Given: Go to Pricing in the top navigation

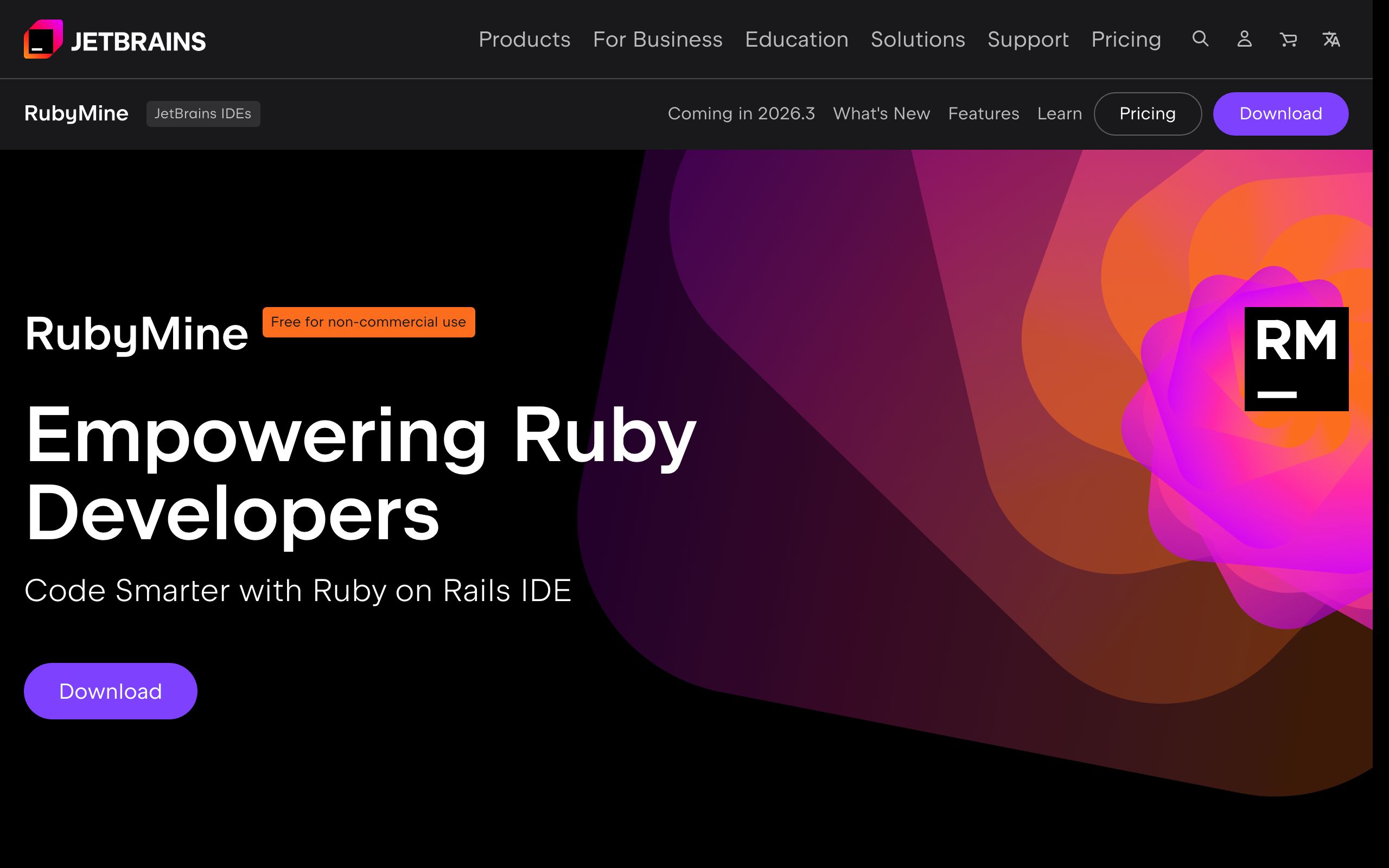Looking at the screenshot, I should [1126, 40].
